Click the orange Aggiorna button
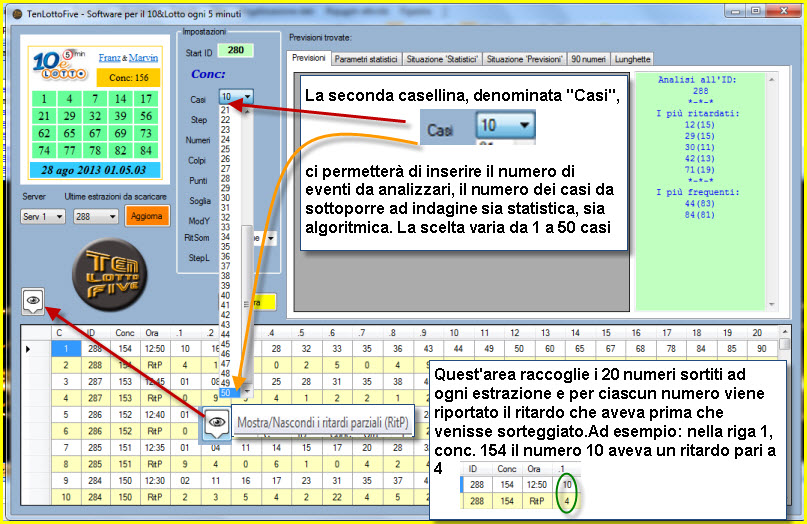 click(147, 216)
